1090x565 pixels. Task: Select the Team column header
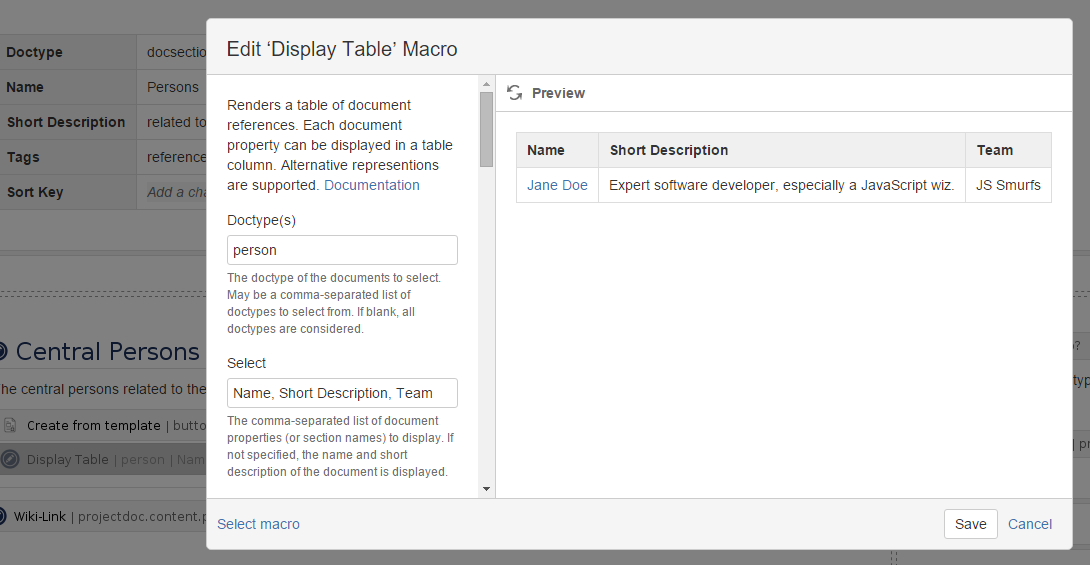pyautogui.click(x=995, y=150)
